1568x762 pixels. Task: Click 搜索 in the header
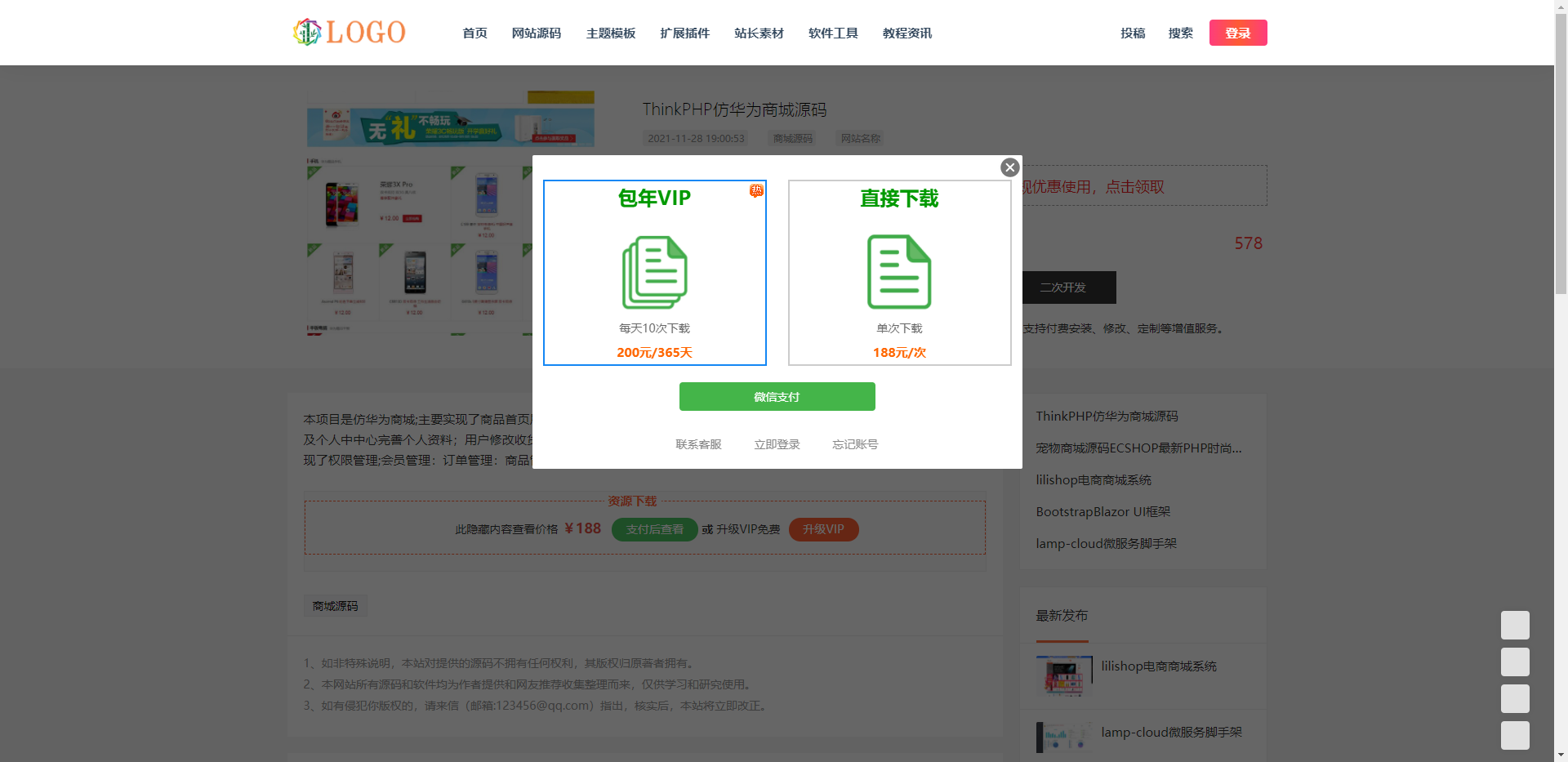[x=1181, y=33]
